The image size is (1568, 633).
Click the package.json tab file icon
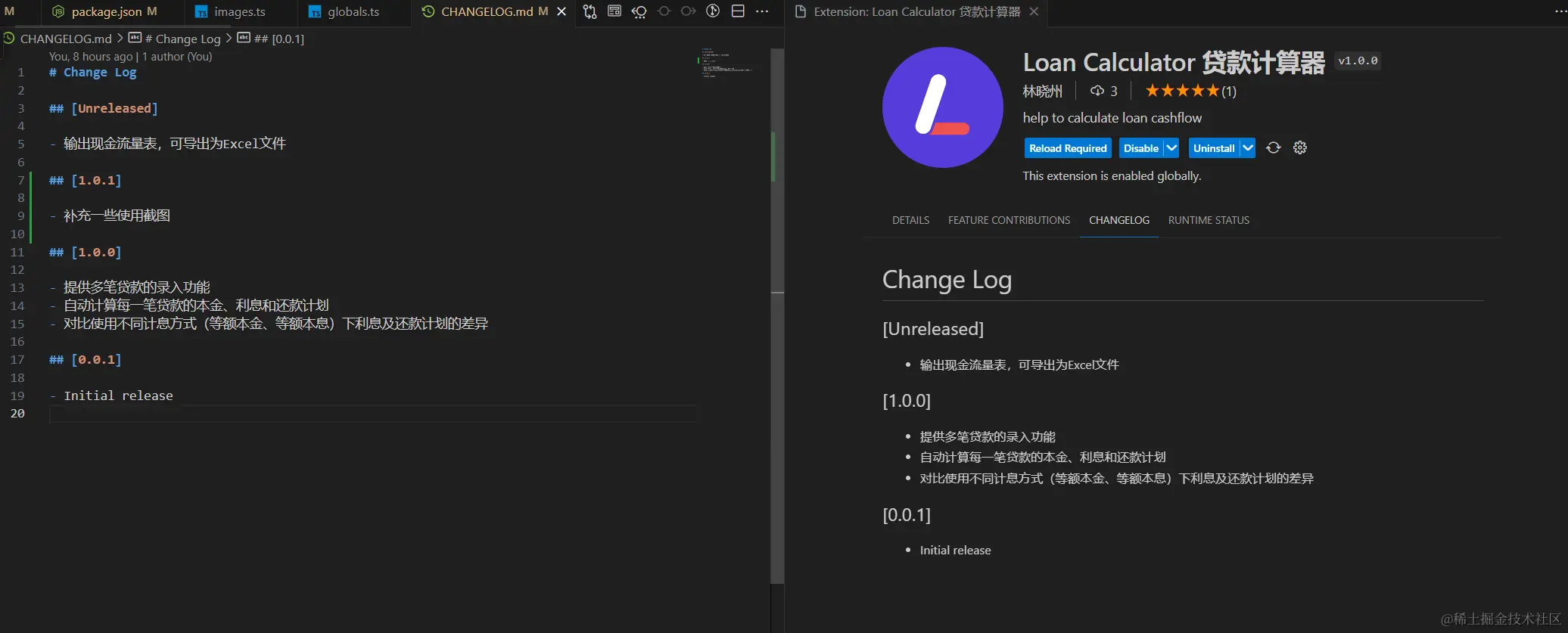tap(58, 12)
